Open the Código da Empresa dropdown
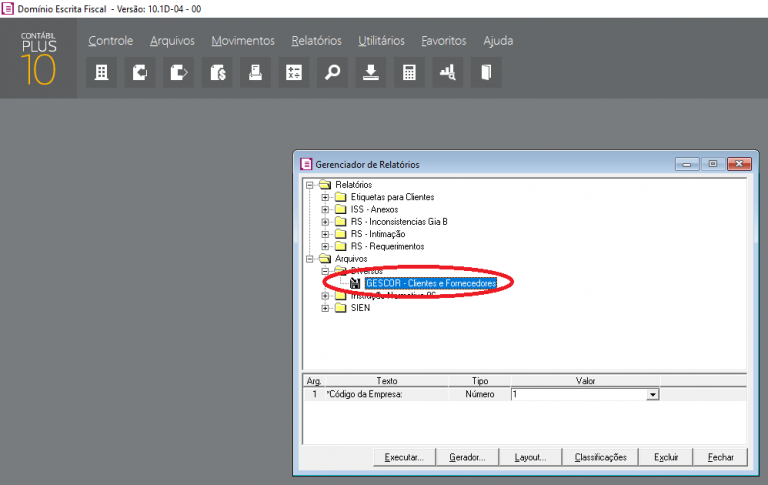Image resolution: width=768 pixels, height=485 pixels. (x=653, y=395)
